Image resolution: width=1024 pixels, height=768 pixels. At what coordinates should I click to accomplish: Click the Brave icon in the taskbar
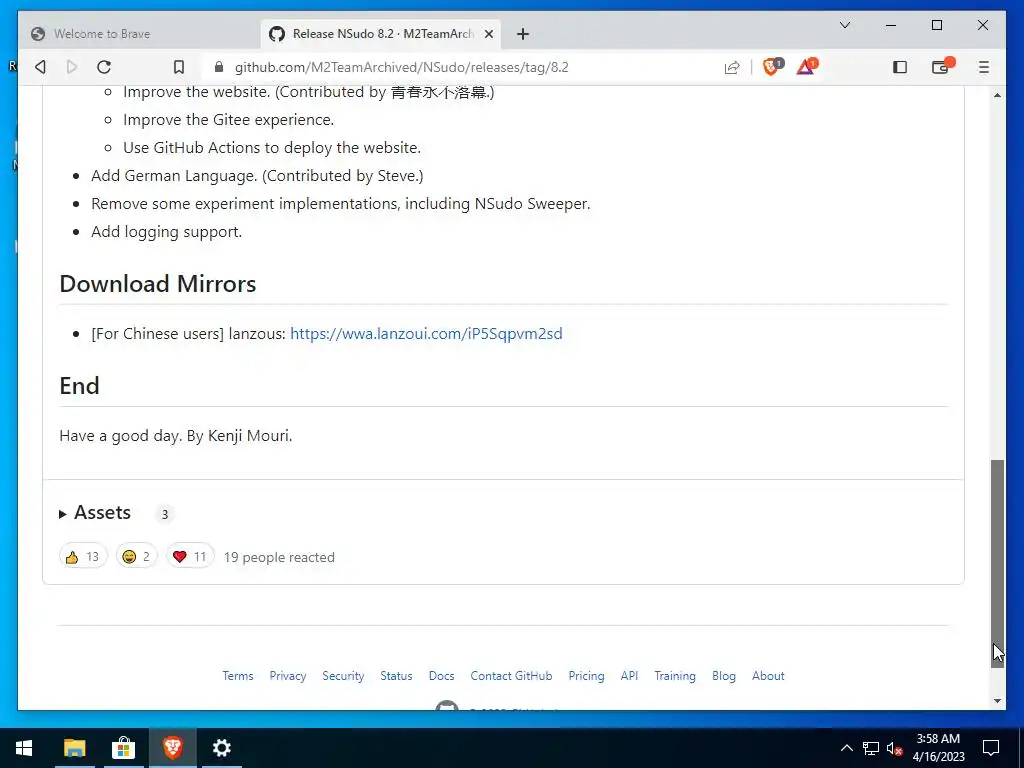point(172,748)
